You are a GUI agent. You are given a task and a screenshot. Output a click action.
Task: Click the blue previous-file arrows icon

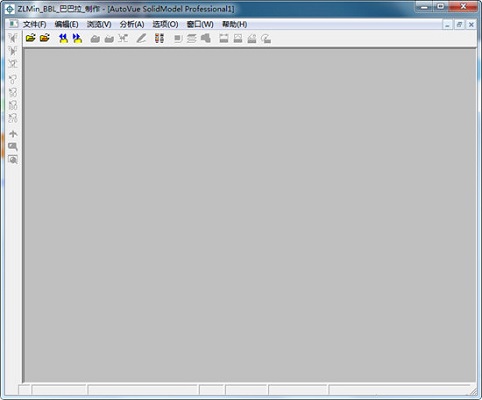63,38
